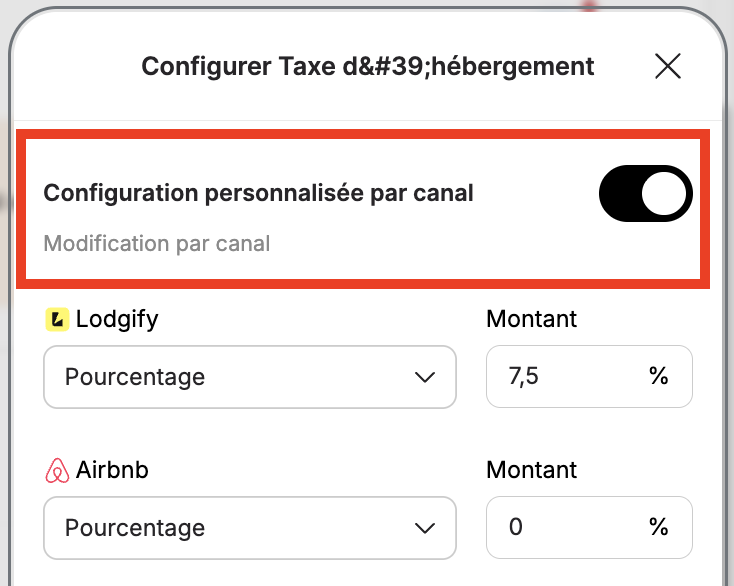The width and height of the screenshot is (734, 586).
Task: Click the chevron arrow in Airbnb dropdown
Action: [x=425, y=528]
